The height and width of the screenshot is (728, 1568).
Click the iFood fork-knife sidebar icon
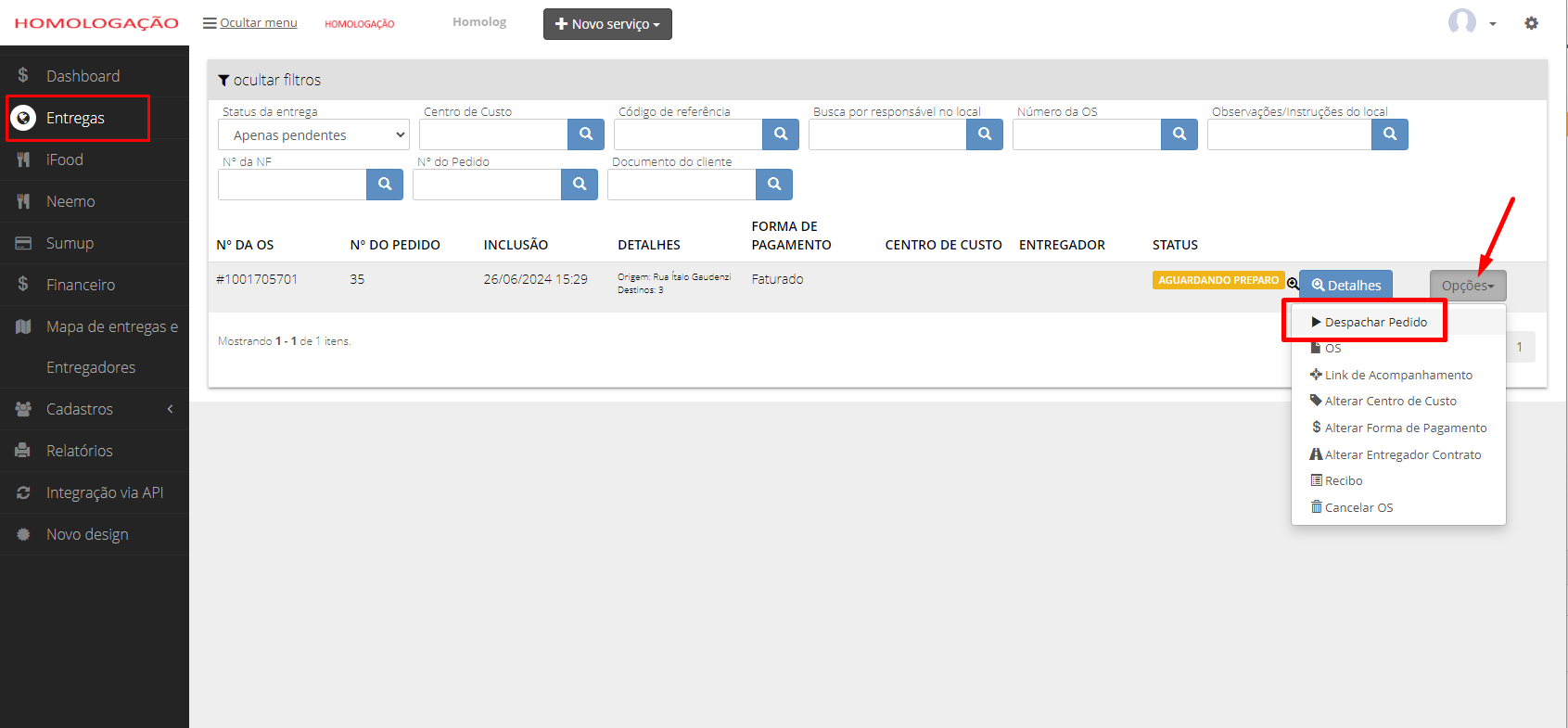(x=23, y=160)
